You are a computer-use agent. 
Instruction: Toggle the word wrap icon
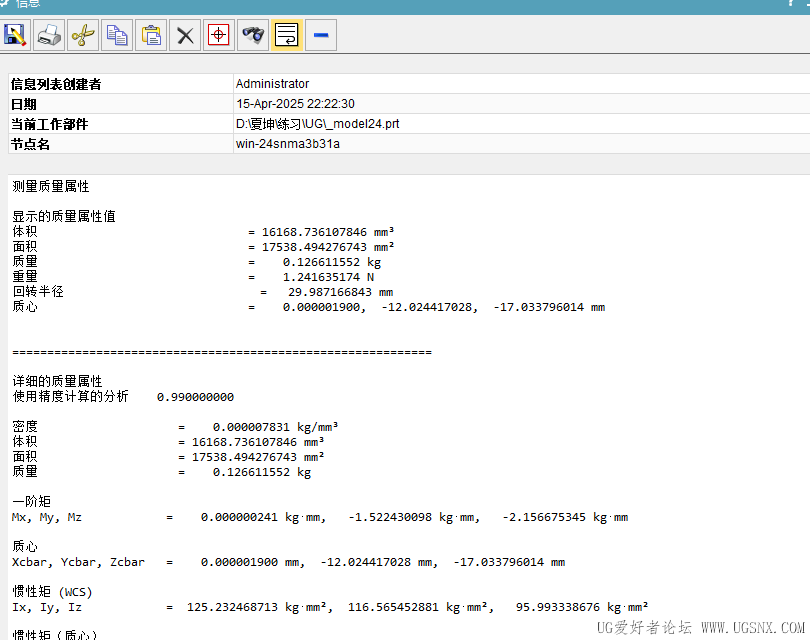pos(287,35)
